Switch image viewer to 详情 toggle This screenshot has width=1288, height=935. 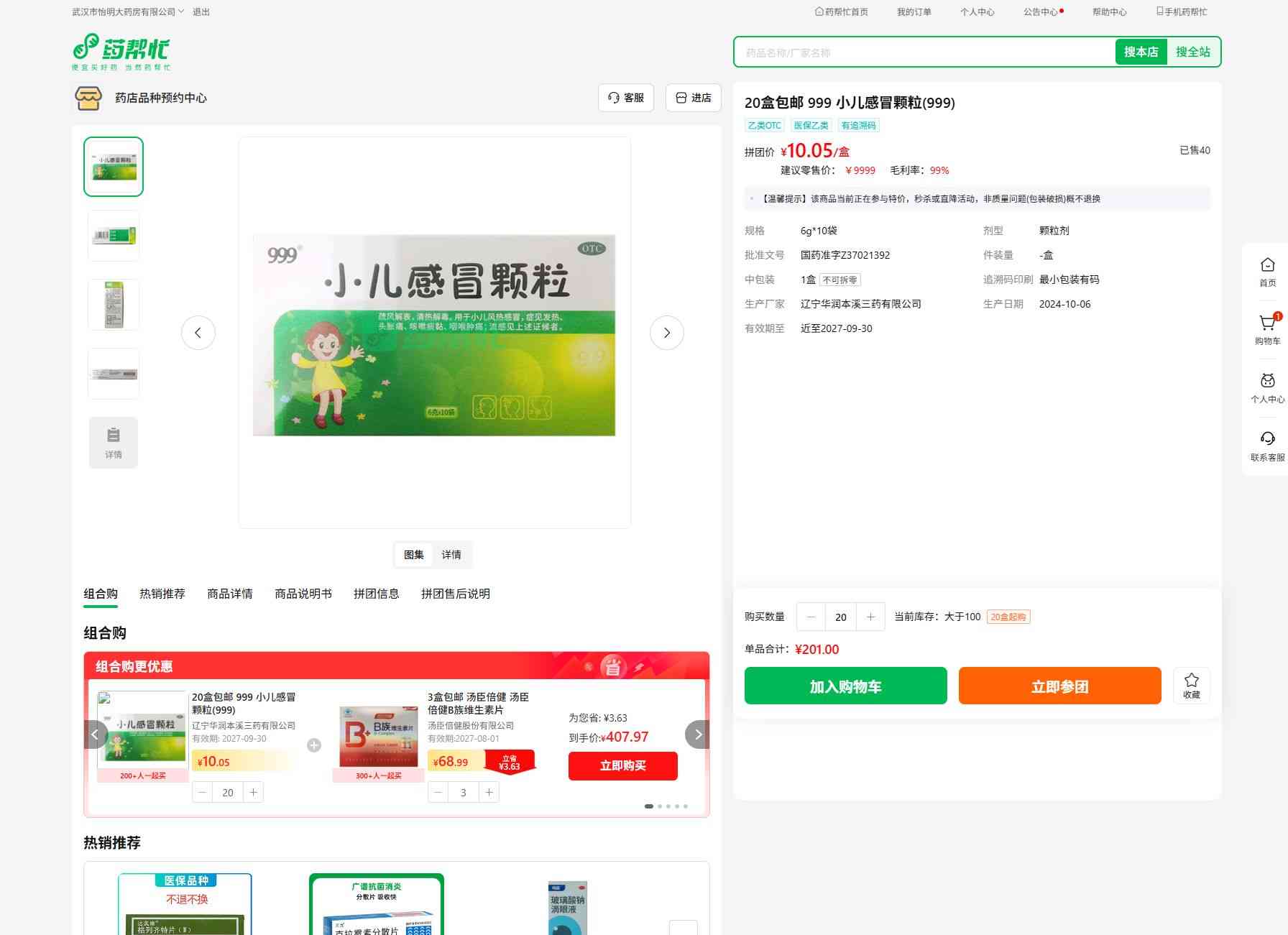point(451,555)
